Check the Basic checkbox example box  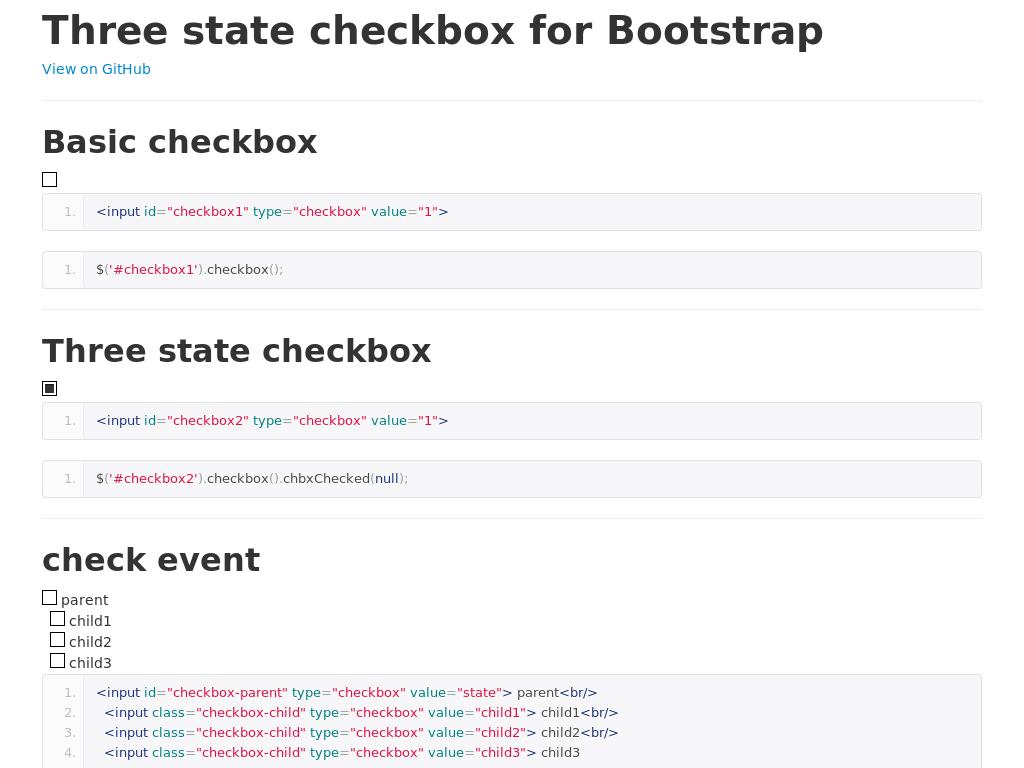tap(50, 180)
